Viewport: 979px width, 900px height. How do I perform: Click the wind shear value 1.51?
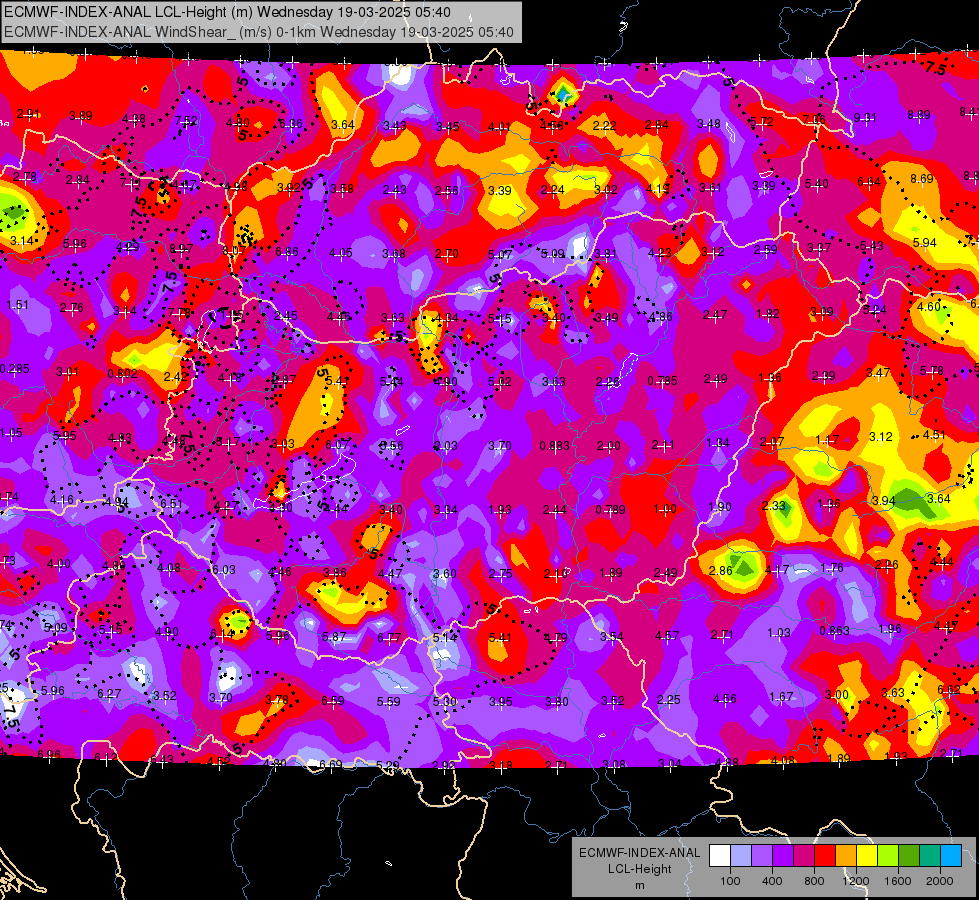click(x=17, y=305)
